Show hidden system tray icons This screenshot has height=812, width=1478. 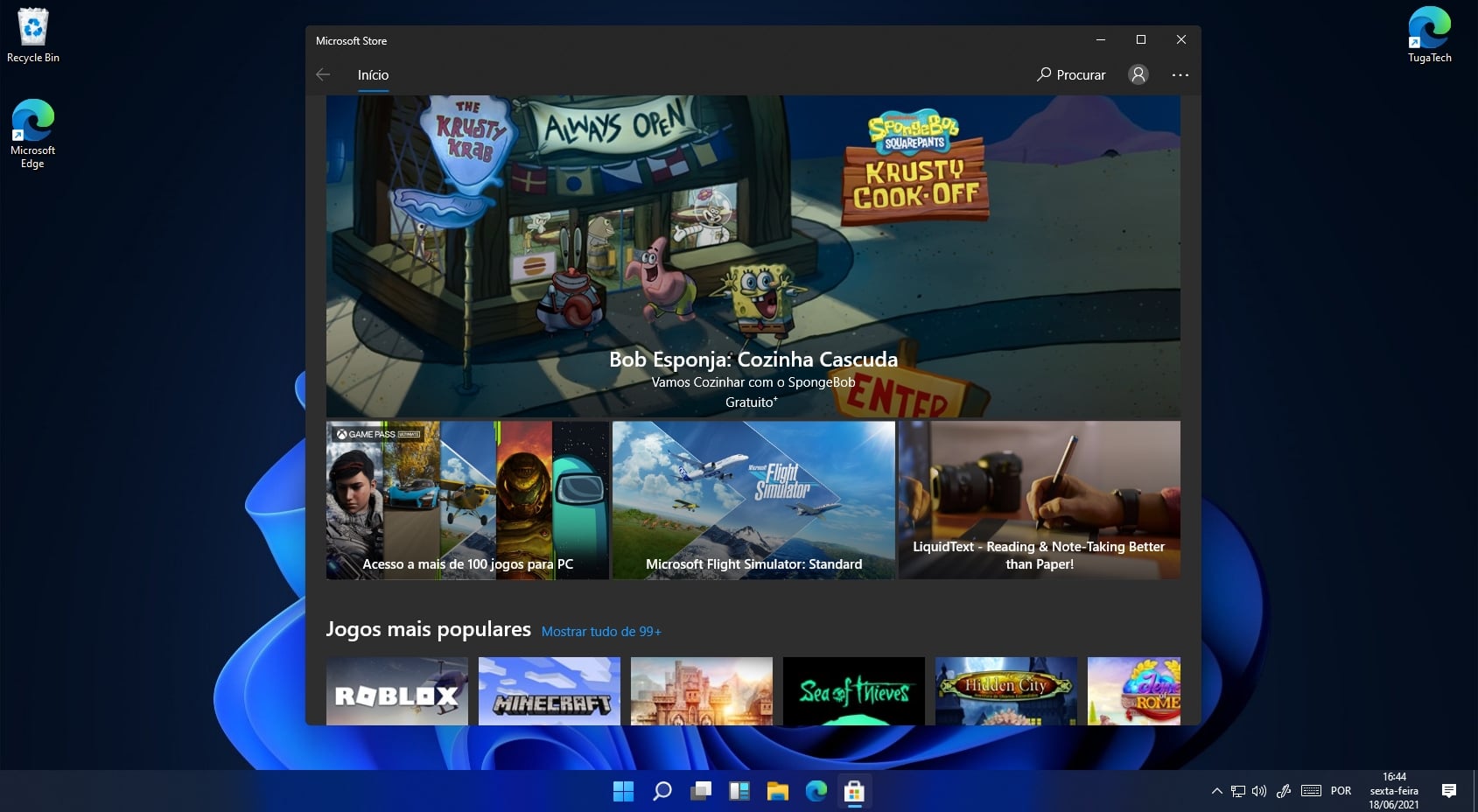coord(1216,791)
